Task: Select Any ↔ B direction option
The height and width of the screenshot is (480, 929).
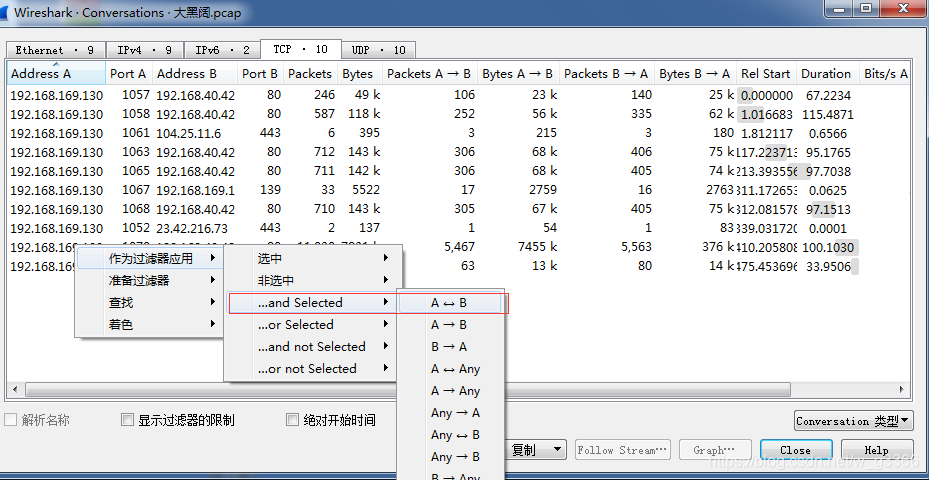Action: (450, 434)
